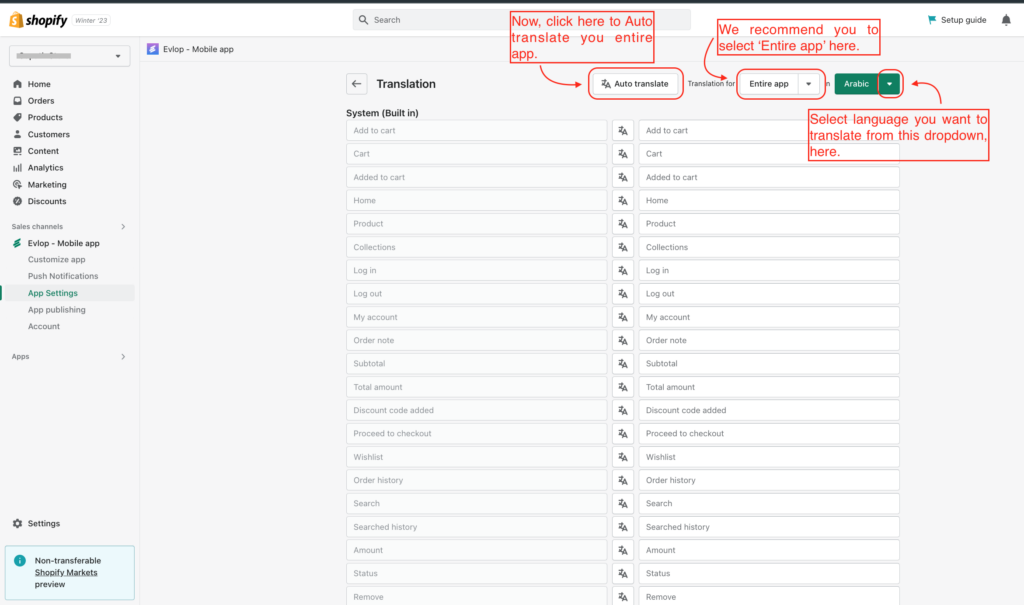
Task: Click translate icon for Home row
Action: click(x=623, y=201)
